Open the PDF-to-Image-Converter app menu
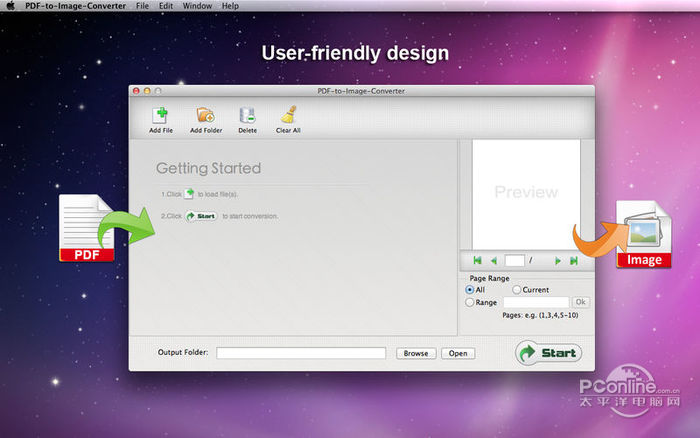 75,6
